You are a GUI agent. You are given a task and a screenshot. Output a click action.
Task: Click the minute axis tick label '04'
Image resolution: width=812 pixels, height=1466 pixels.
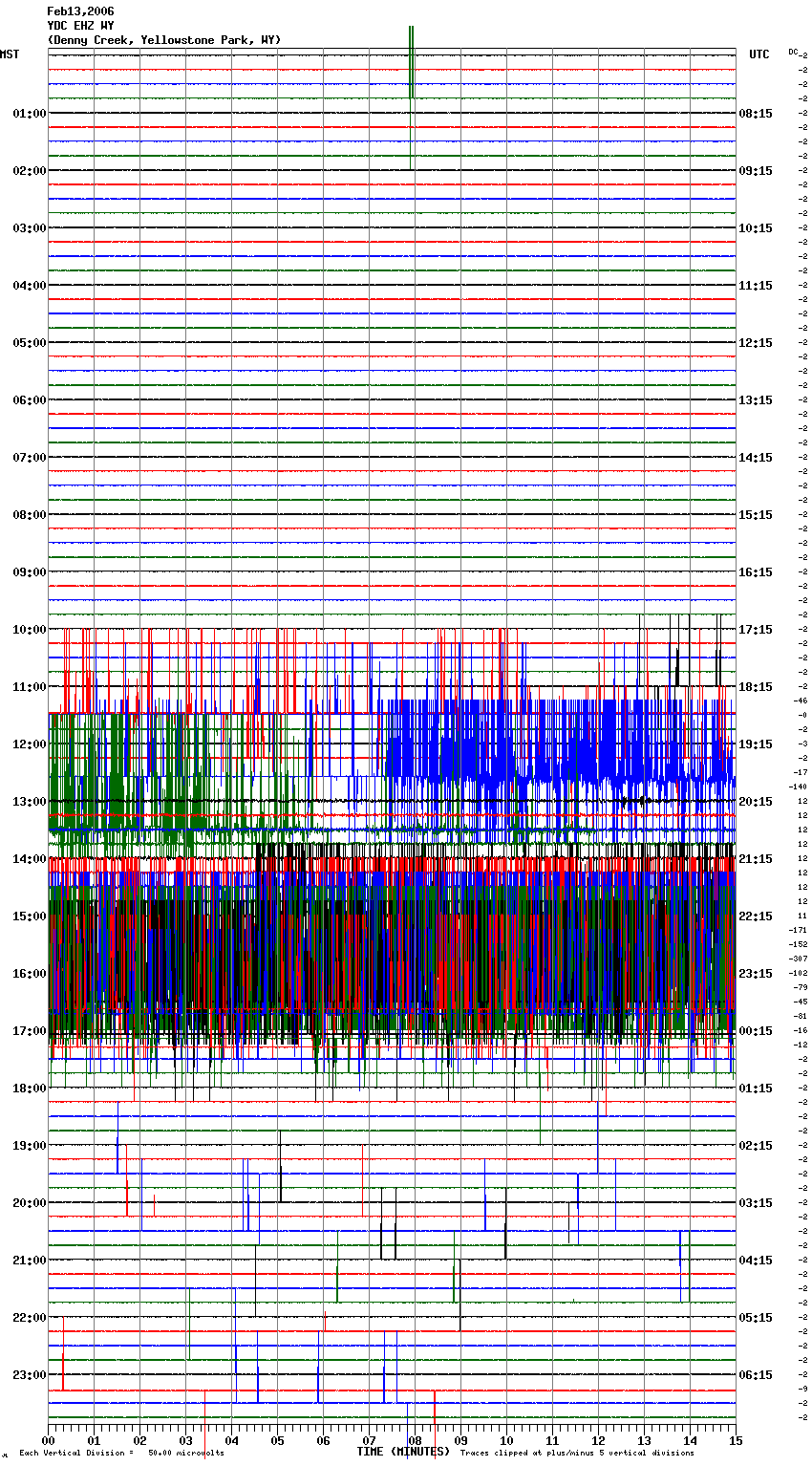point(231,1440)
